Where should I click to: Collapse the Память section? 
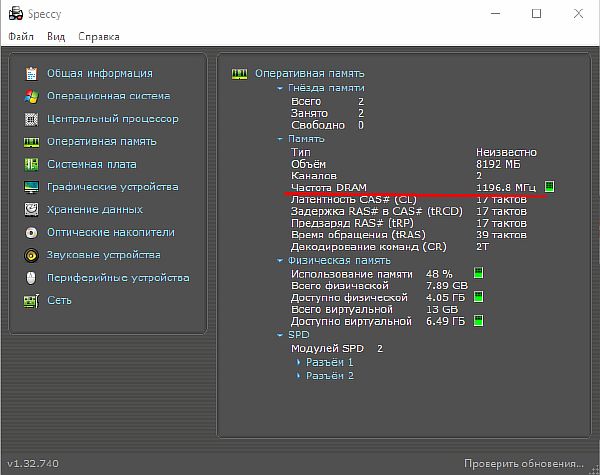(x=280, y=139)
